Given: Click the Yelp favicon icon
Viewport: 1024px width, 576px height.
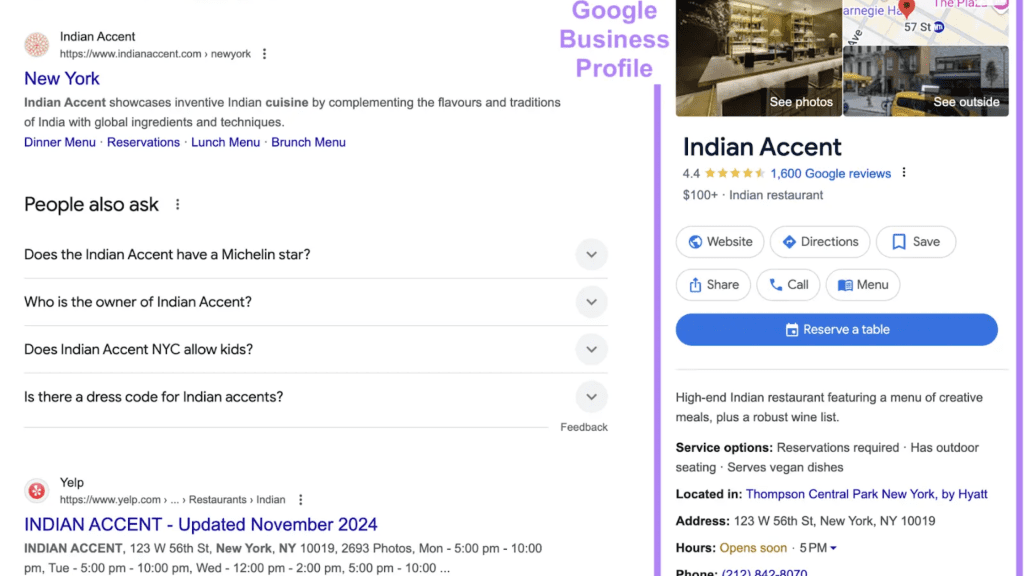Looking at the screenshot, I should point(37,491).
